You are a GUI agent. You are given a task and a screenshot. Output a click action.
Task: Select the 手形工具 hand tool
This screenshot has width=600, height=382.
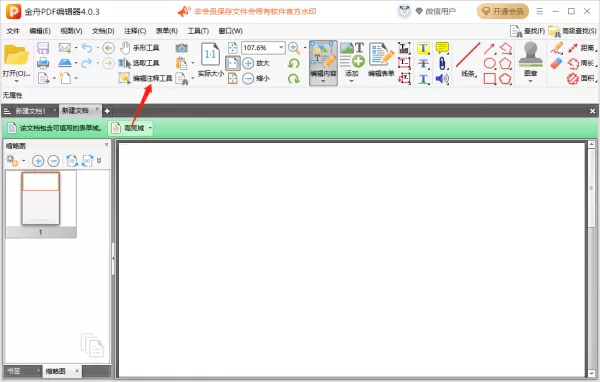pos(139,48)
